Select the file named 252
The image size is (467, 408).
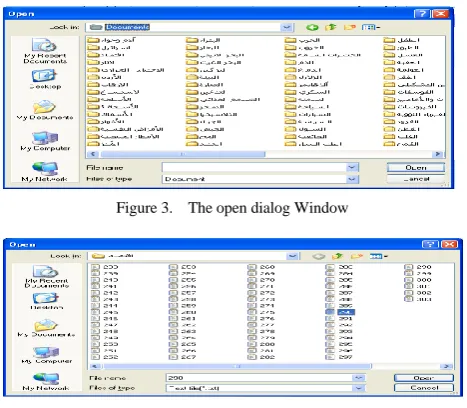(105, 357)
